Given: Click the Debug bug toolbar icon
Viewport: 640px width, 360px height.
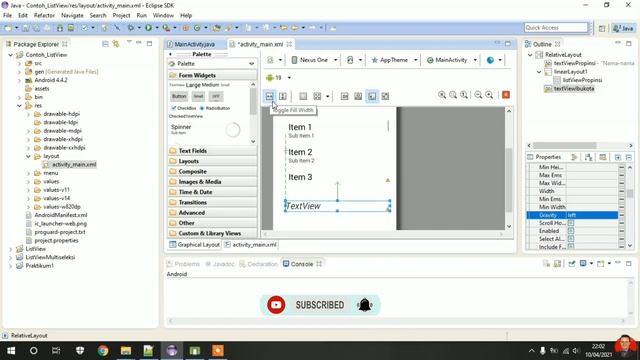Looking at the screenshot, I should click(131, 28).
